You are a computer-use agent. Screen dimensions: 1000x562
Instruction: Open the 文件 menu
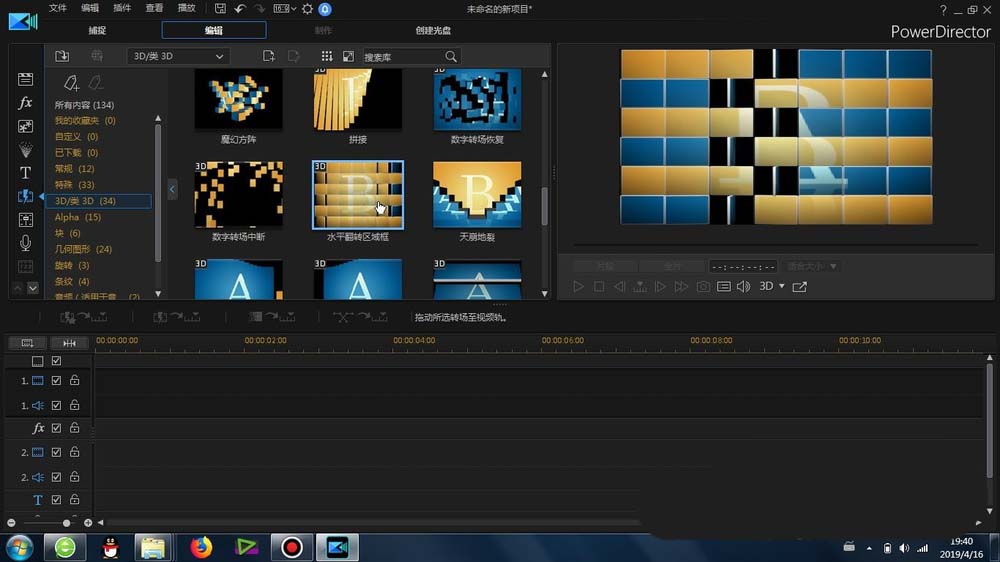(x=58, y=8)
